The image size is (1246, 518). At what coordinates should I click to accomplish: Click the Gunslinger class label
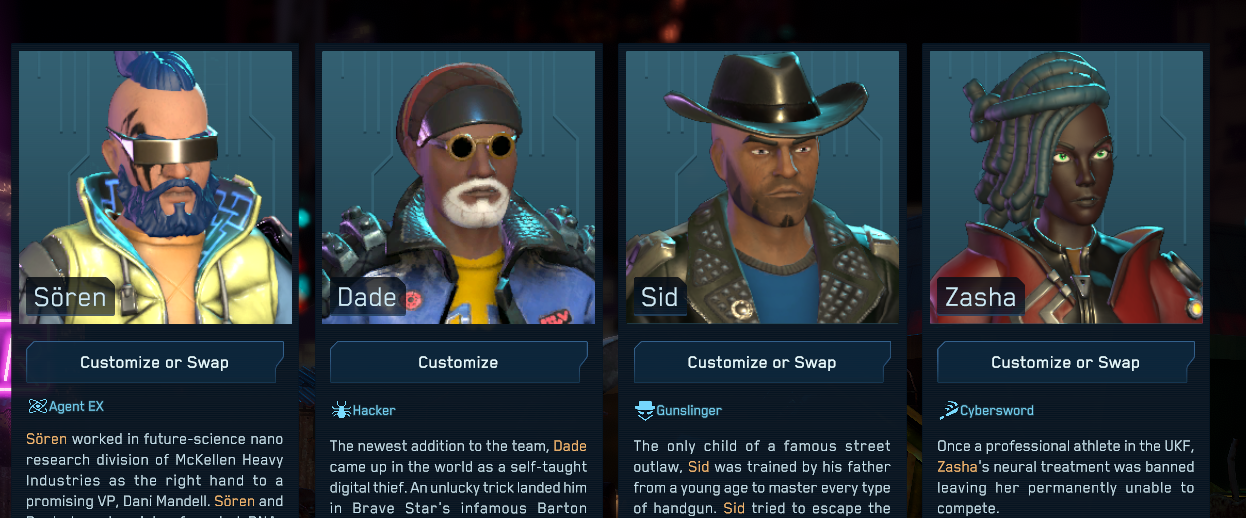pyautogui.click(x=689, y=410)
